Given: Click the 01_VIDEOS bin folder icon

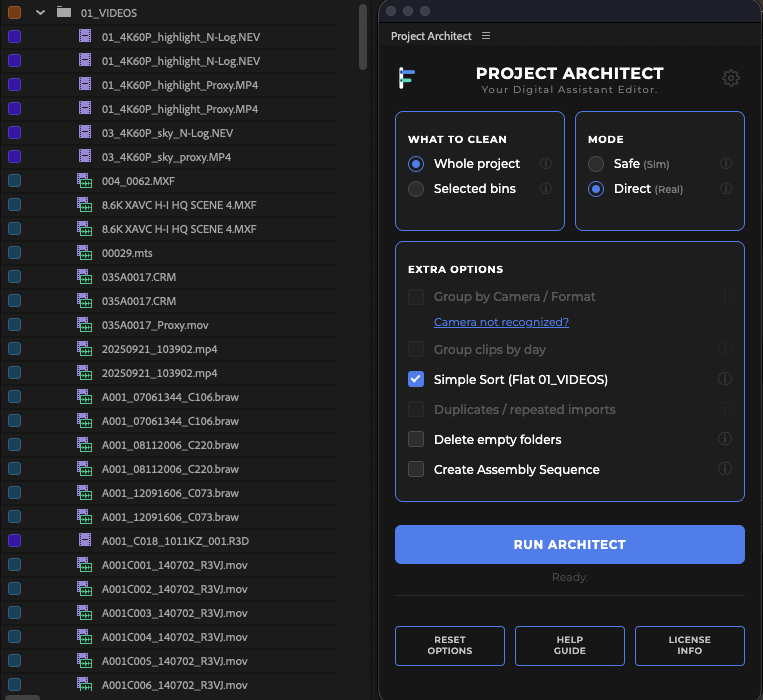Looking at the screenshot, I should tap(64, 12).
